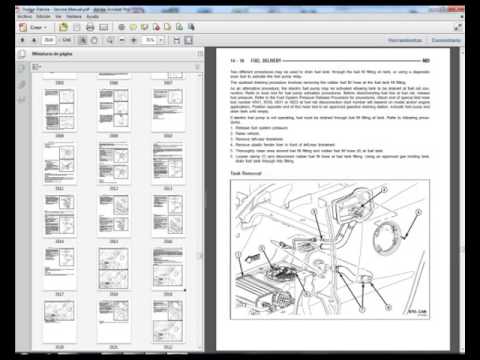Select middle thumbnail in second row
Viewport: 480px width, 360px height.
pyautogui.click(x=114, y=109)
